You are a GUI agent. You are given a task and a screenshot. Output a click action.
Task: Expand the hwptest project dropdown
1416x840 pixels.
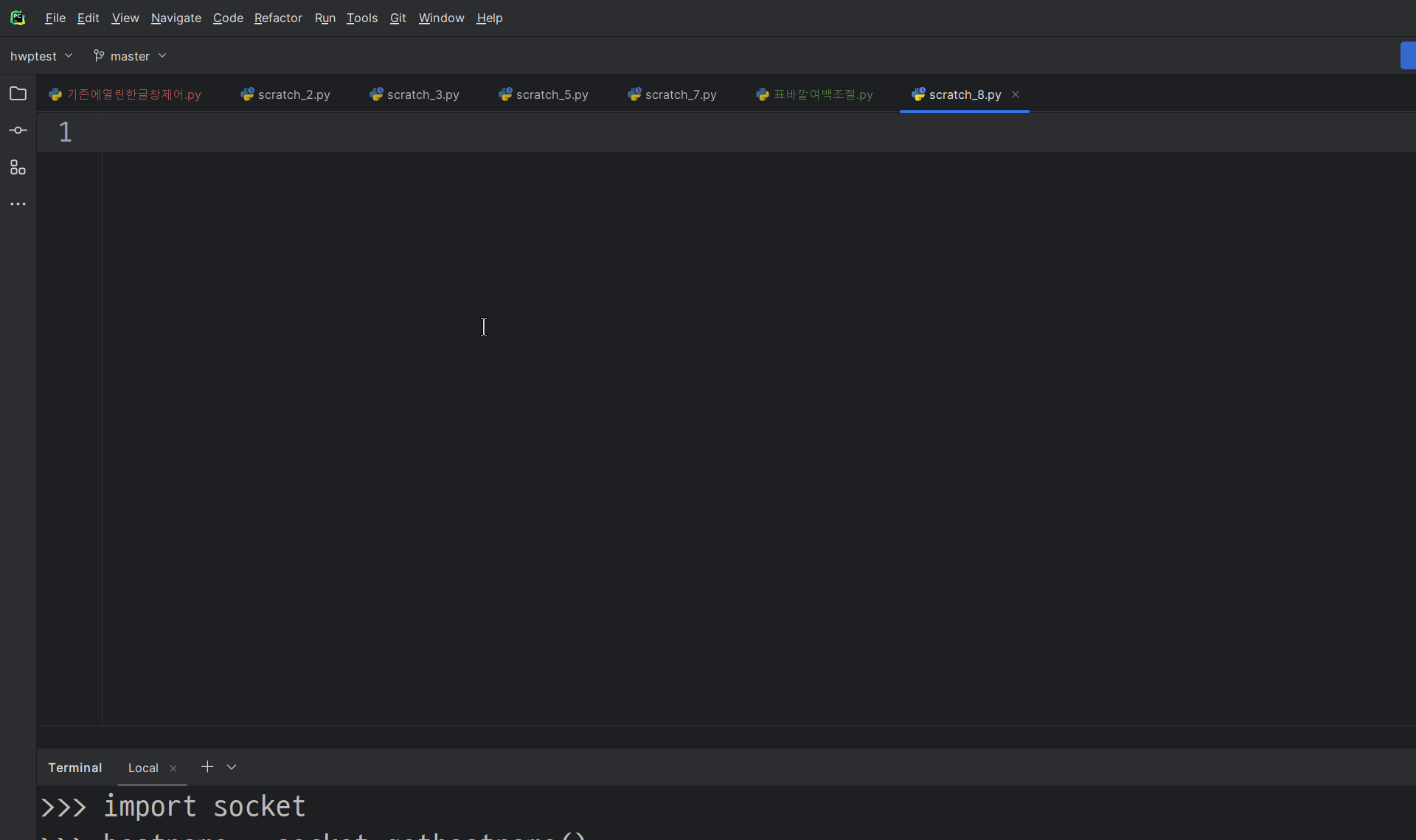click(x=41, y=56)
